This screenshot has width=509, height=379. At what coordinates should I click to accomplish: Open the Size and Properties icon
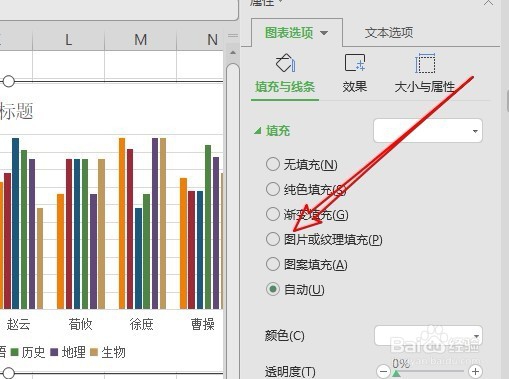(x=425, y=63)
